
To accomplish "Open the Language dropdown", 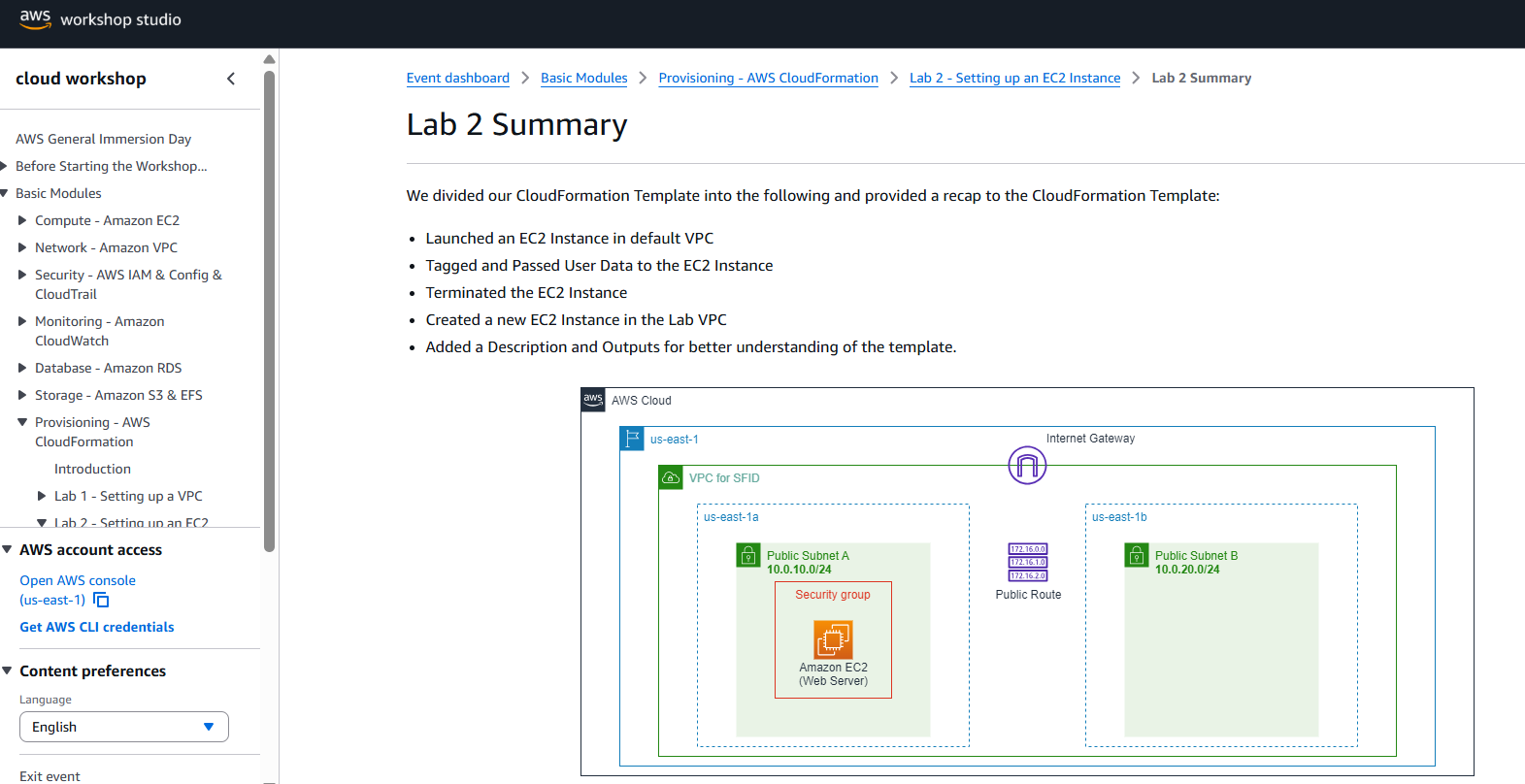I will click(x=124, y=727).
